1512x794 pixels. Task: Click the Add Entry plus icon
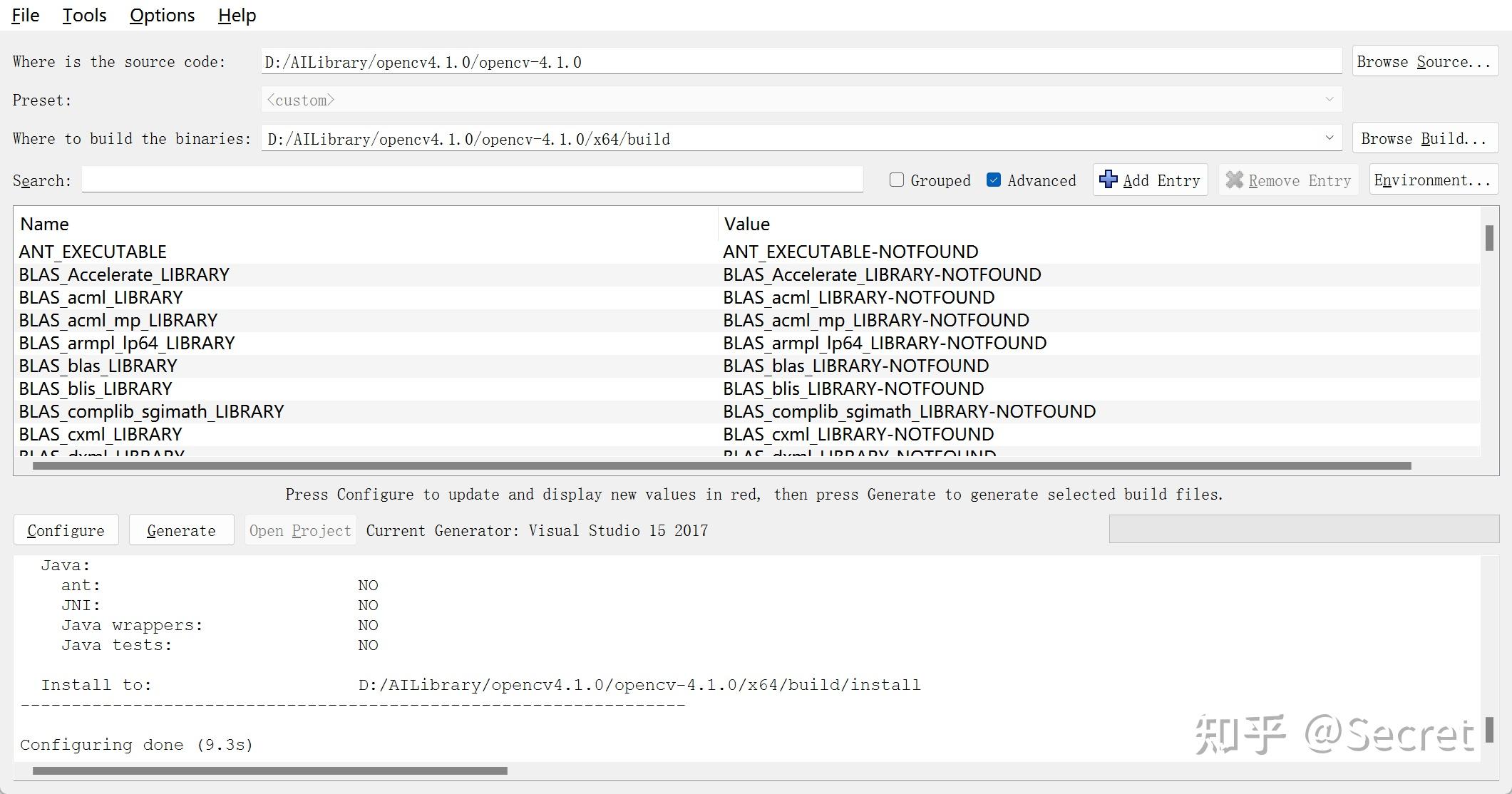point(1108,180)
